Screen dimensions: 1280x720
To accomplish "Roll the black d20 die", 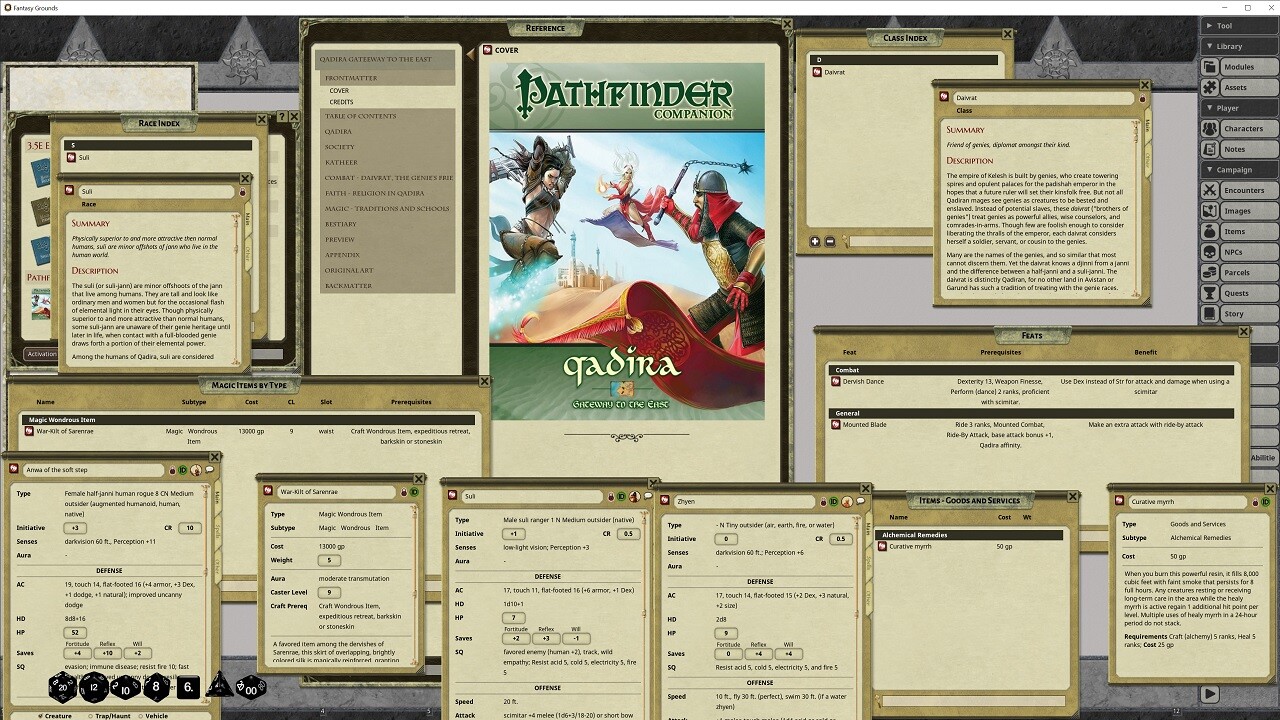I will [x=62, y=688].
